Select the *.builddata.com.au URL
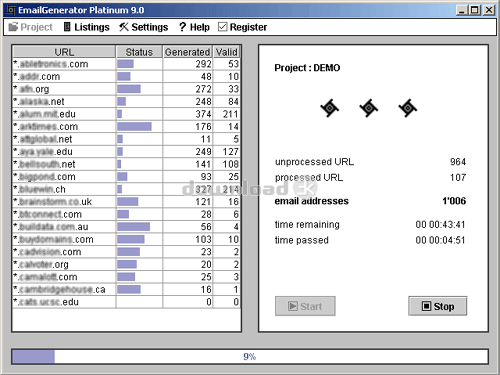Screen dimensions: 500x375 click(51, 227)
